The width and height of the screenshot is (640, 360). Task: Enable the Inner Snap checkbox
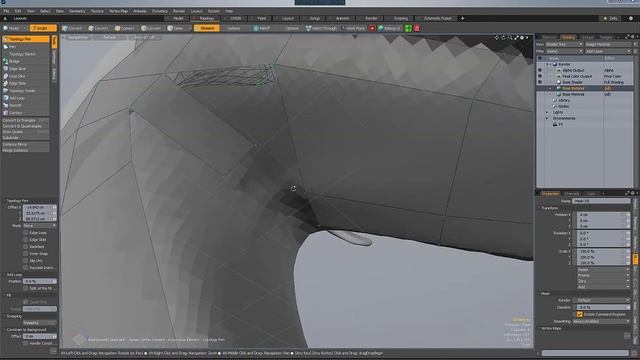coord(26,253)
